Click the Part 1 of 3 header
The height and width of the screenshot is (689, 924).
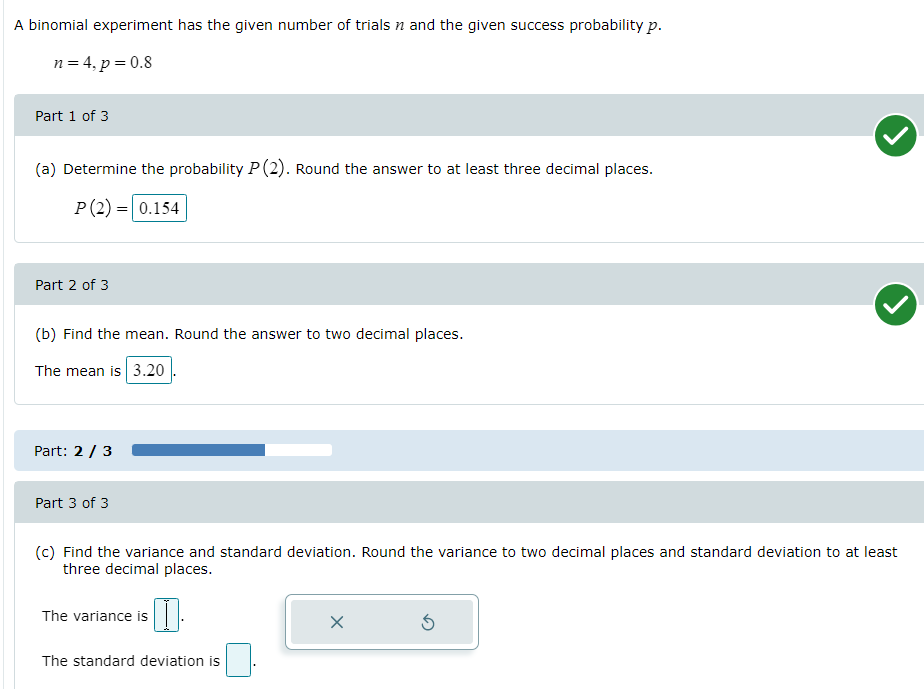[71, 115]
